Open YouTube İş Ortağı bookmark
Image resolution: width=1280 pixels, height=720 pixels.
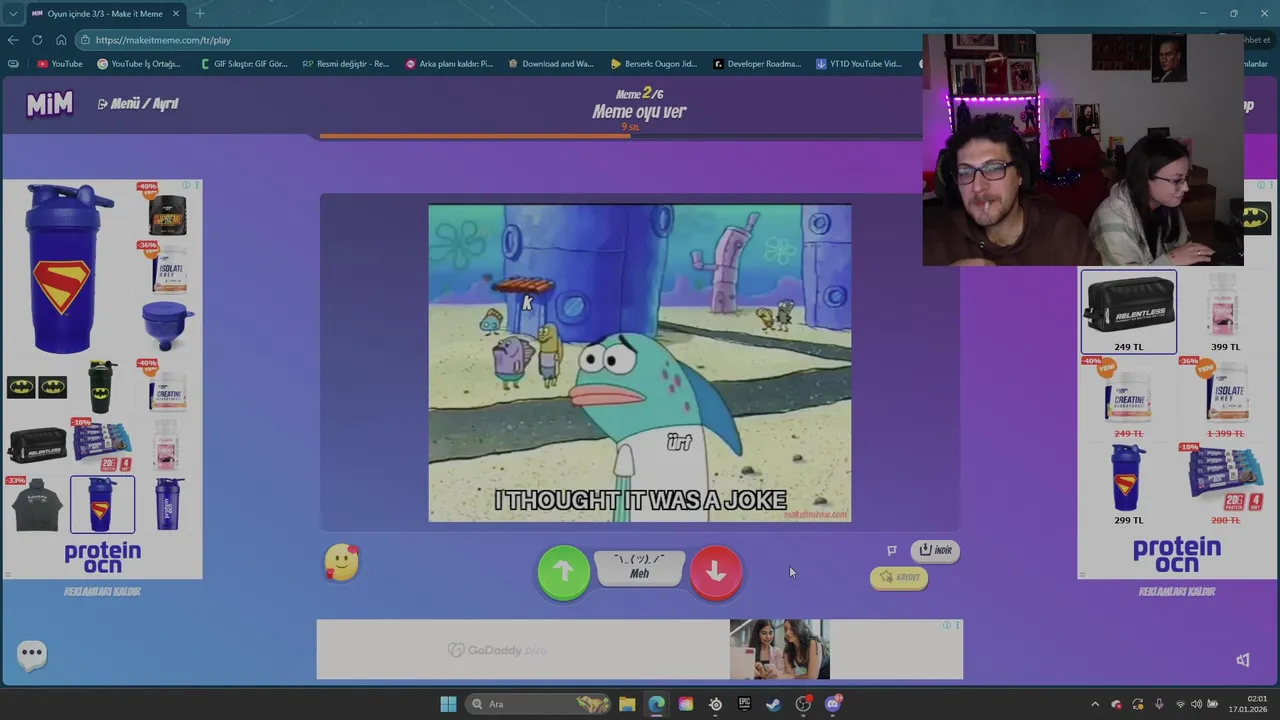click(x=139, y=64)
